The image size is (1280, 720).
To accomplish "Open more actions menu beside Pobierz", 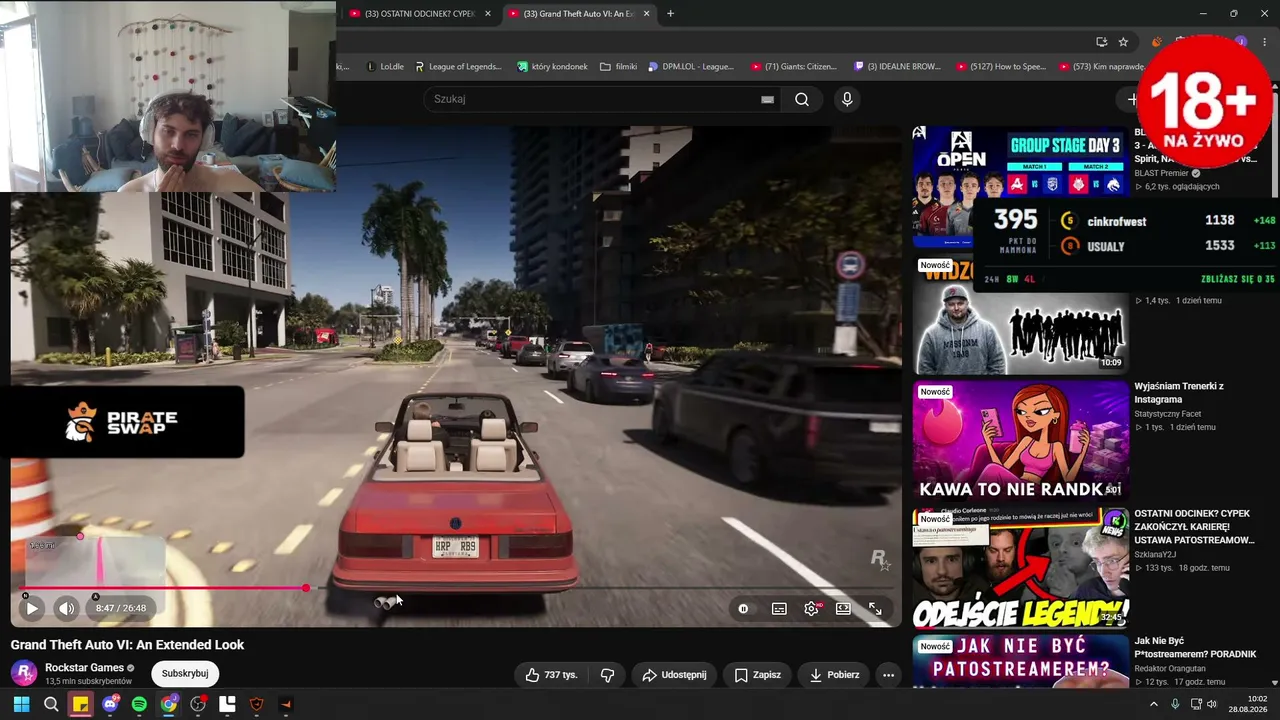I will (x=888, y=675).
